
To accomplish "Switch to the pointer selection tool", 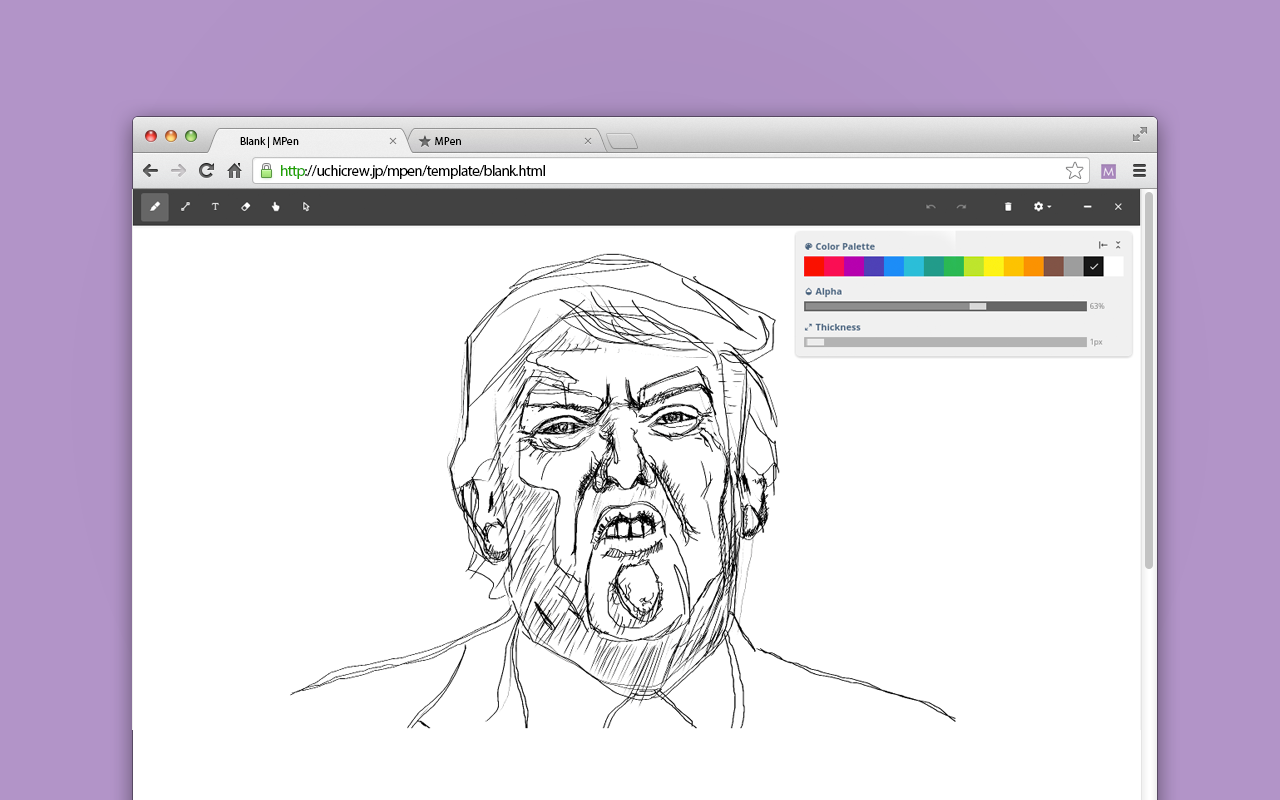I will (x=306, y=207).
